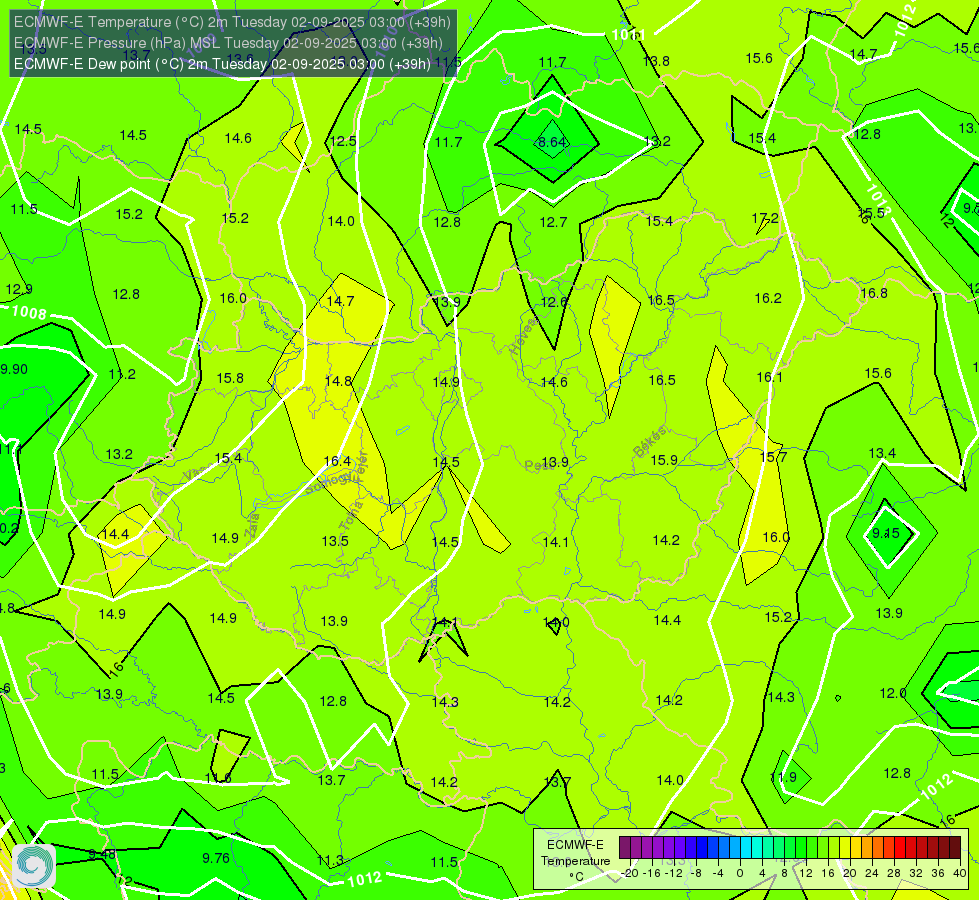Click the 15.9 temperature value
The height and width of the screenshot is (900, 979).
664,460
